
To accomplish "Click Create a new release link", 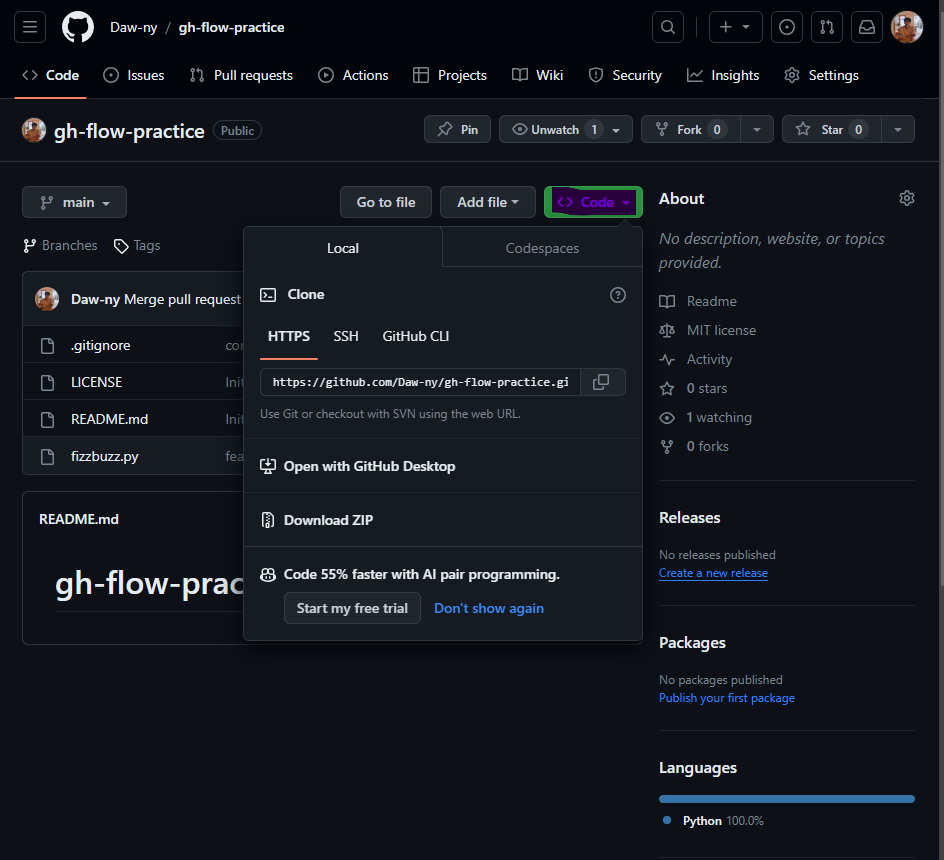I will (x=713, y=573).
